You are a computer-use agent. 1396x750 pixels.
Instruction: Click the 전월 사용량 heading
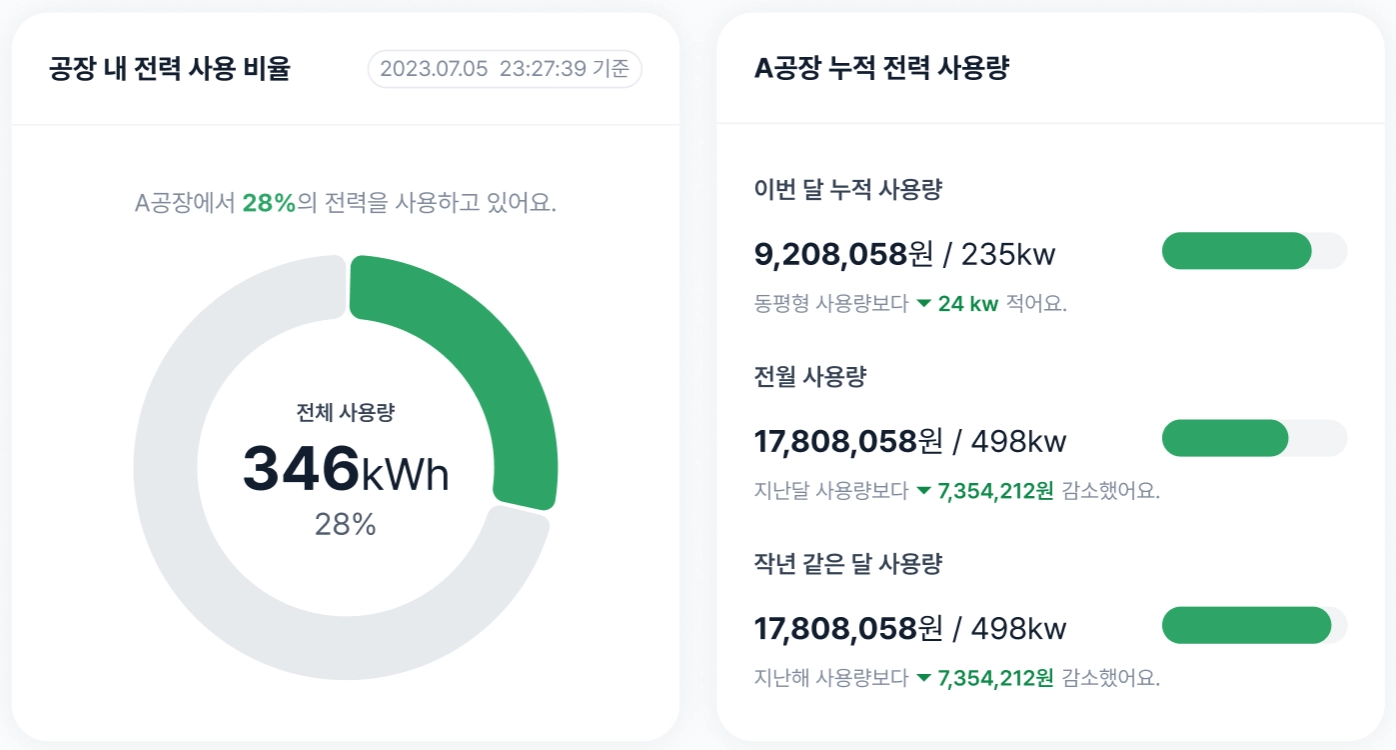[x=810, y=376]
